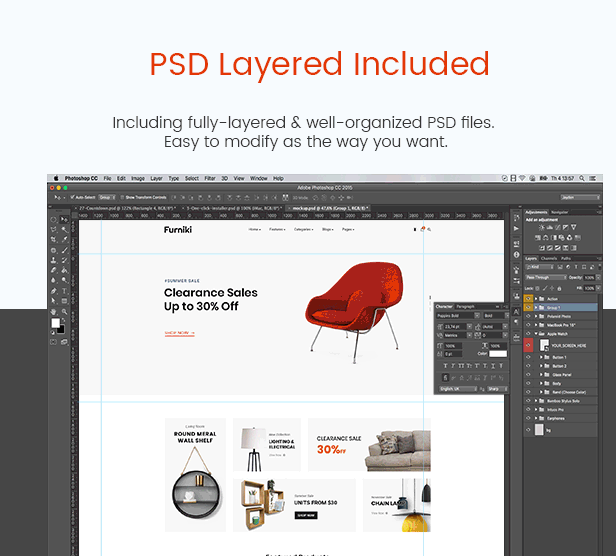Select the Horizontal Type tool

[x=64, y=291]
